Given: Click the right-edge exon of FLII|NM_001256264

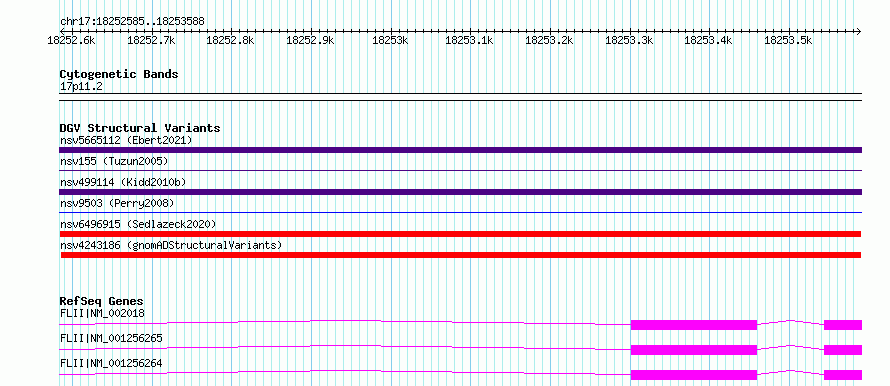Looking at the screenshot, I should pyautogui.click(x=843, y=375).
